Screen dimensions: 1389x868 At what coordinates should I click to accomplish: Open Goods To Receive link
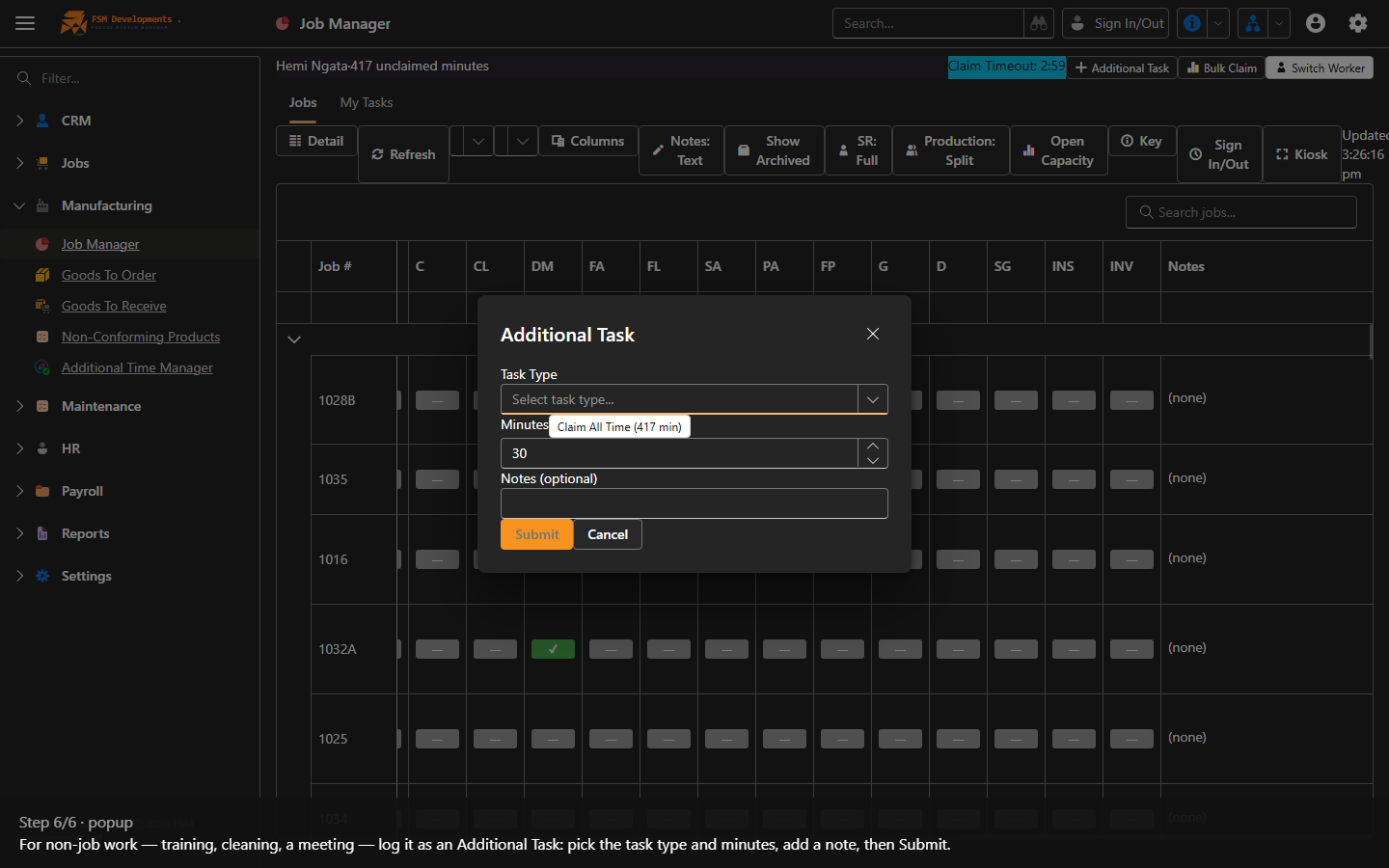(114, 306)
